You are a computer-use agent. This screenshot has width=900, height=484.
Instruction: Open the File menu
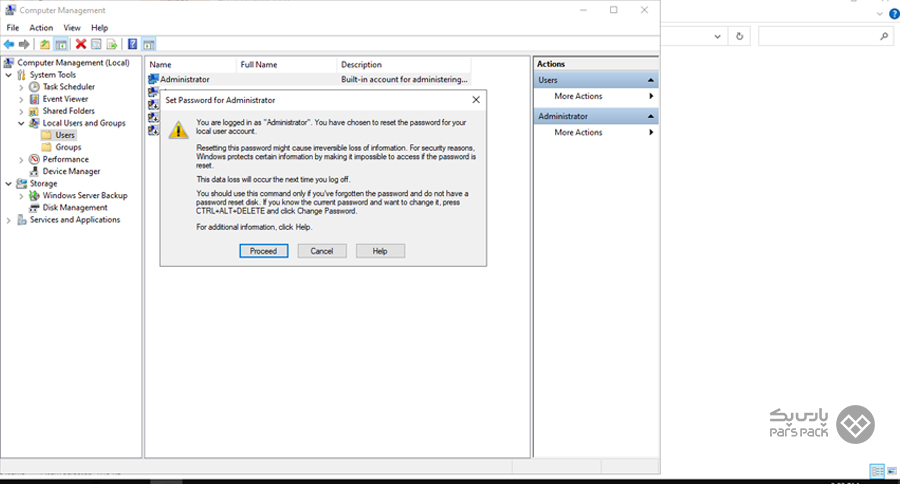point(13,28)
